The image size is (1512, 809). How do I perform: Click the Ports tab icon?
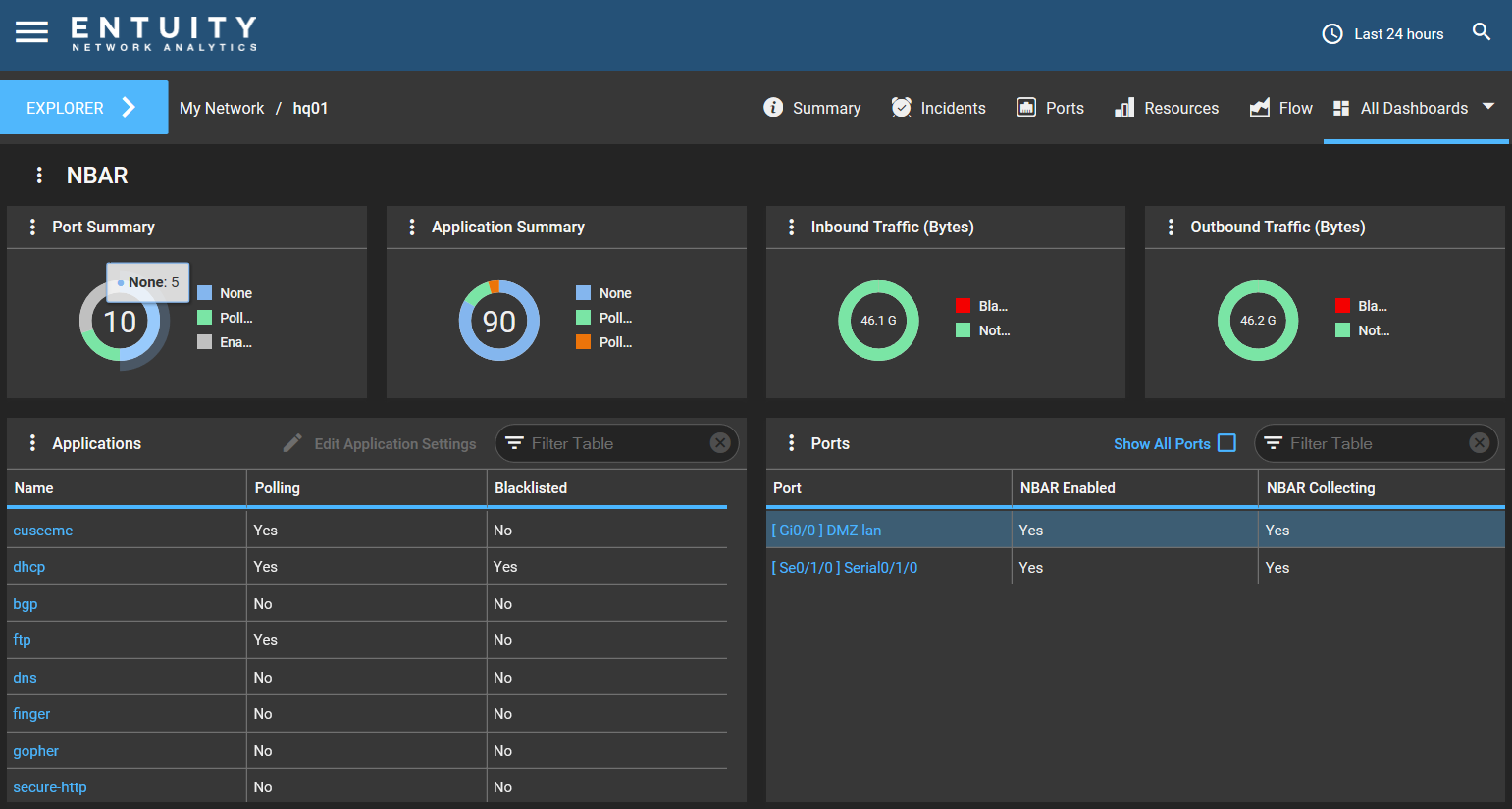pos(1026,107)
